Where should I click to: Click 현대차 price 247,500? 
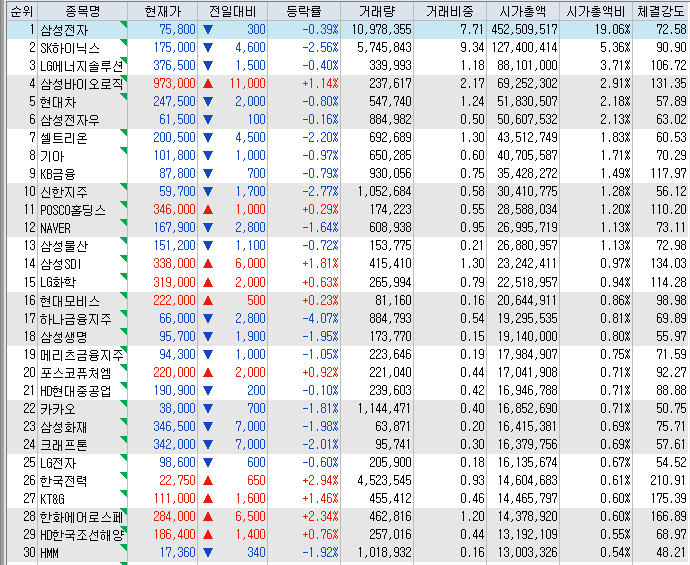pos(175,102)
